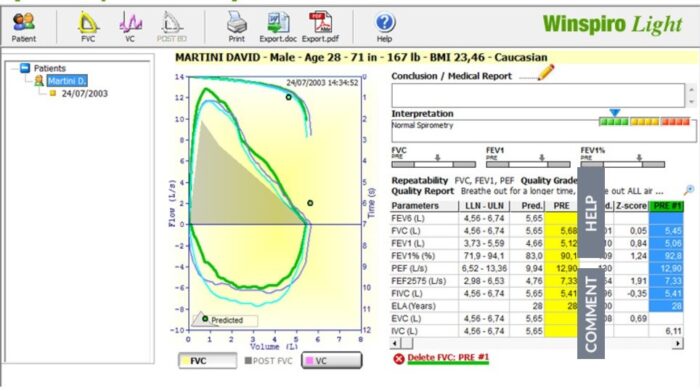Click Delete FVC: PRE #1 link
This screenshot has width=700, height=391.
(x=448, y=358)
